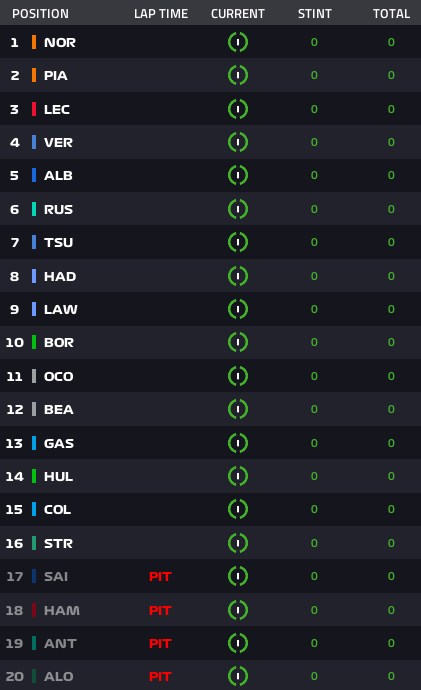Click the tyre icon in ALO row

coord(238,676)
